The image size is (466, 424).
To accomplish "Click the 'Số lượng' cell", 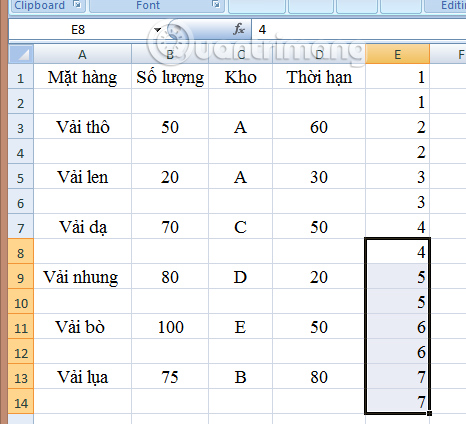I will coord(170,76).
